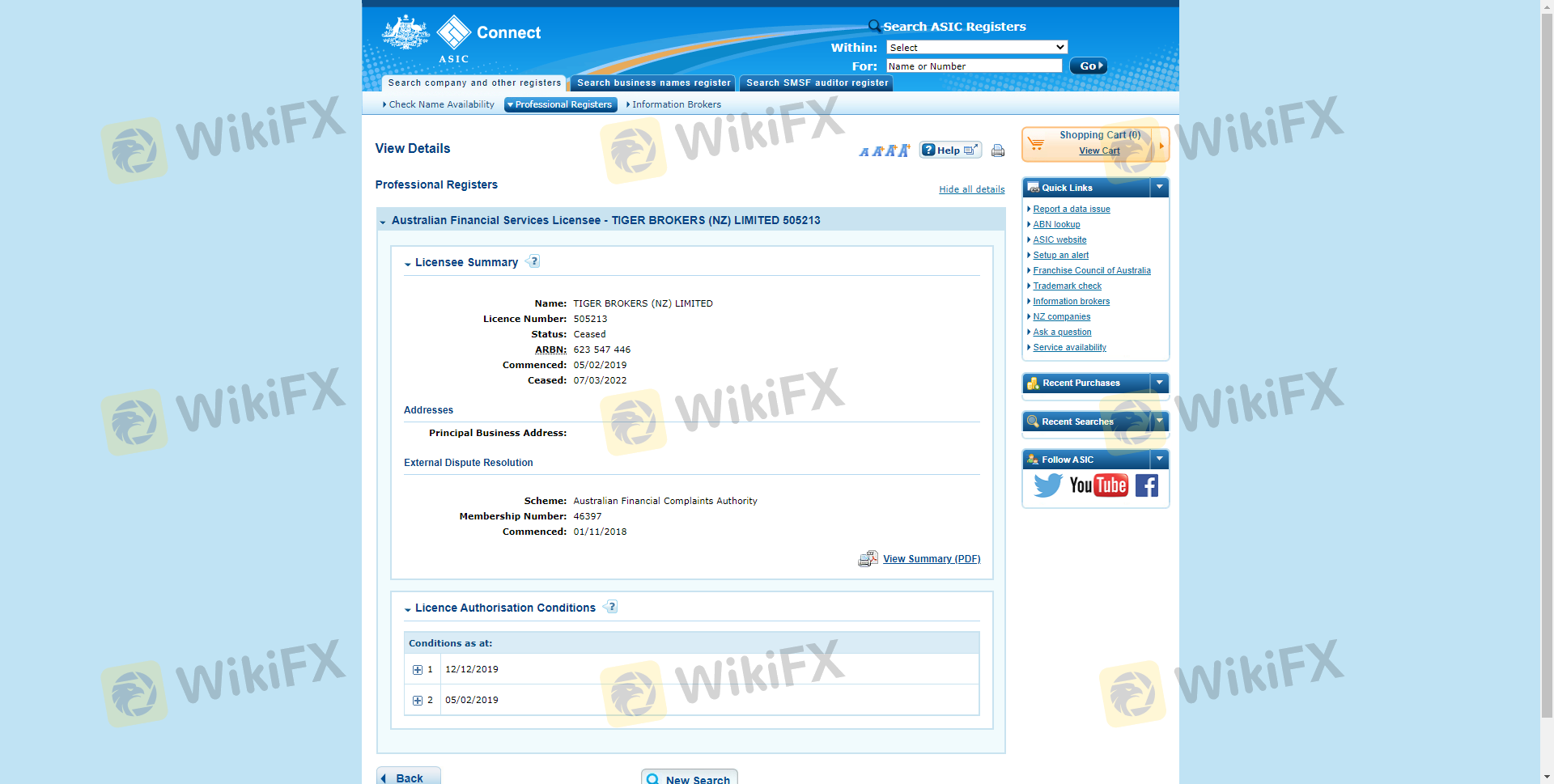Click Hide all details link
The height and width of the screenshot is (784, 1554).
(972, 189)
